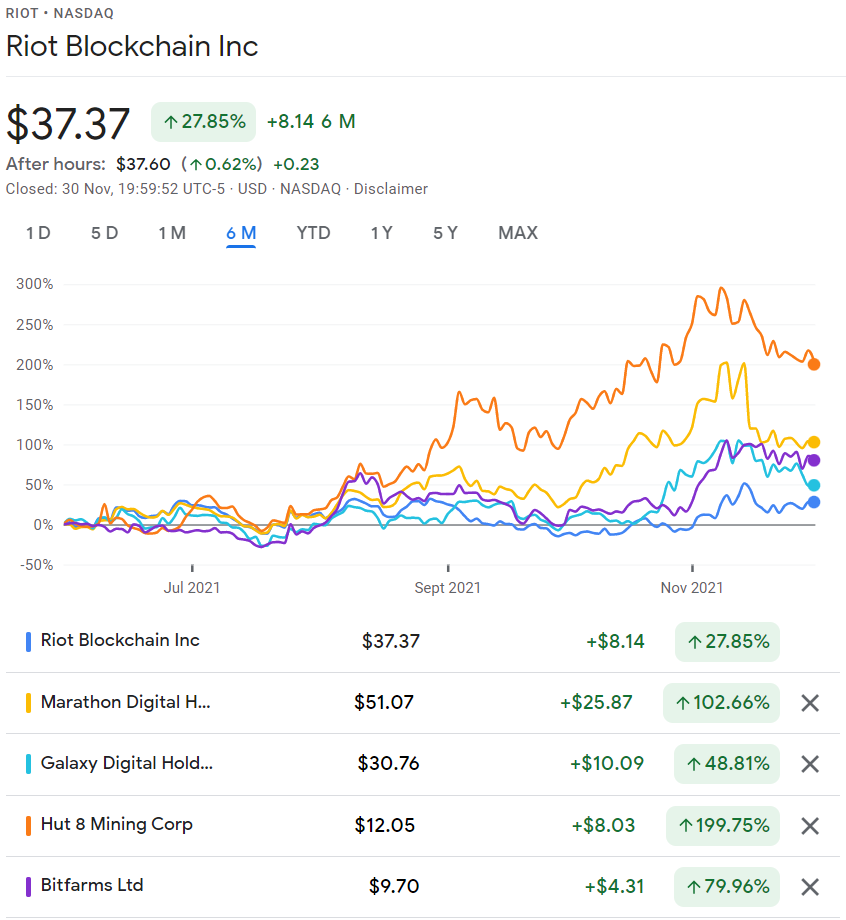Click the header 27.85% change badge
Screen dimensions: 846x920
(204, 122)
